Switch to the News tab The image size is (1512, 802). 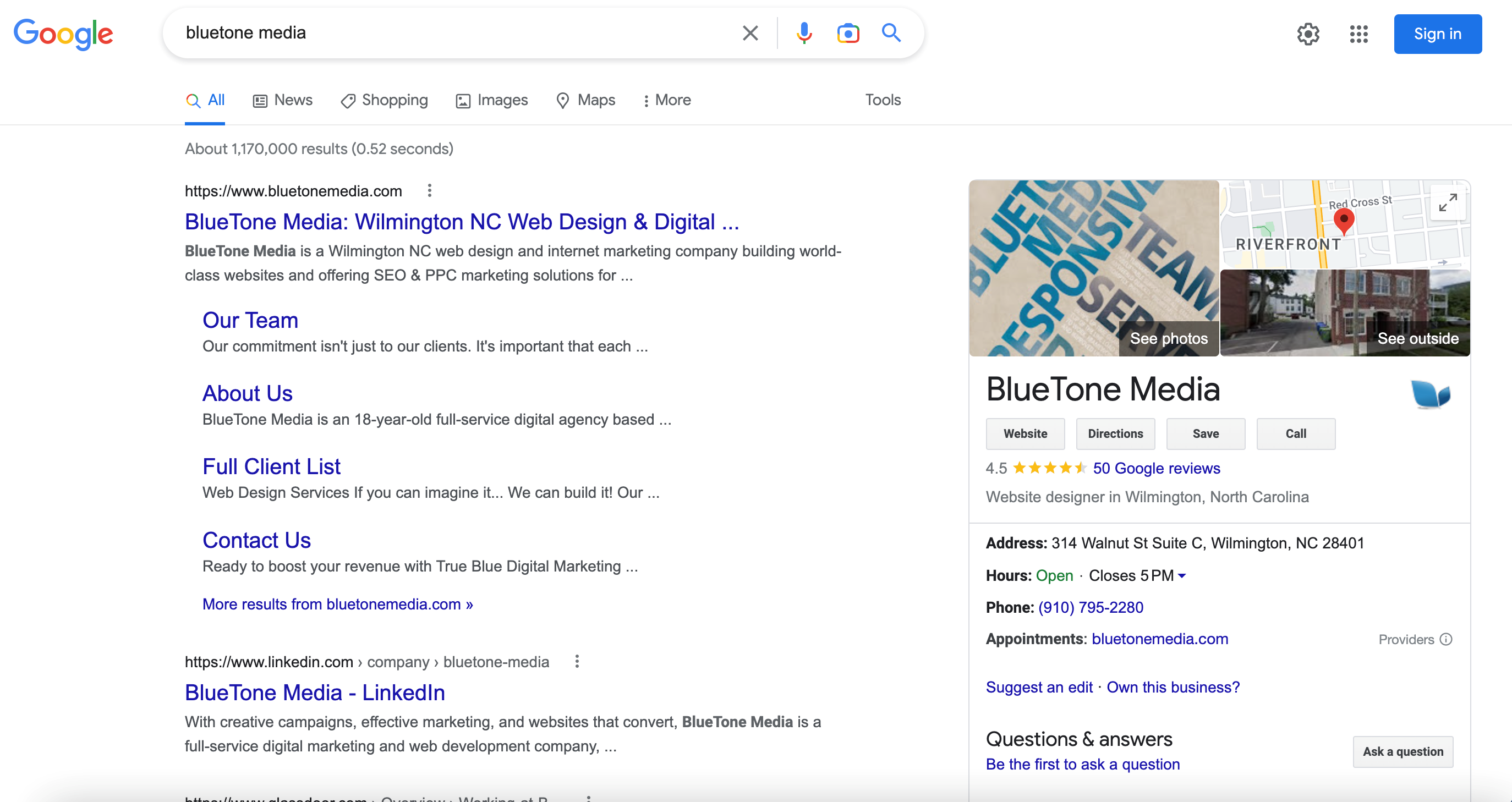pyautogui.click(x=283, y=100)
